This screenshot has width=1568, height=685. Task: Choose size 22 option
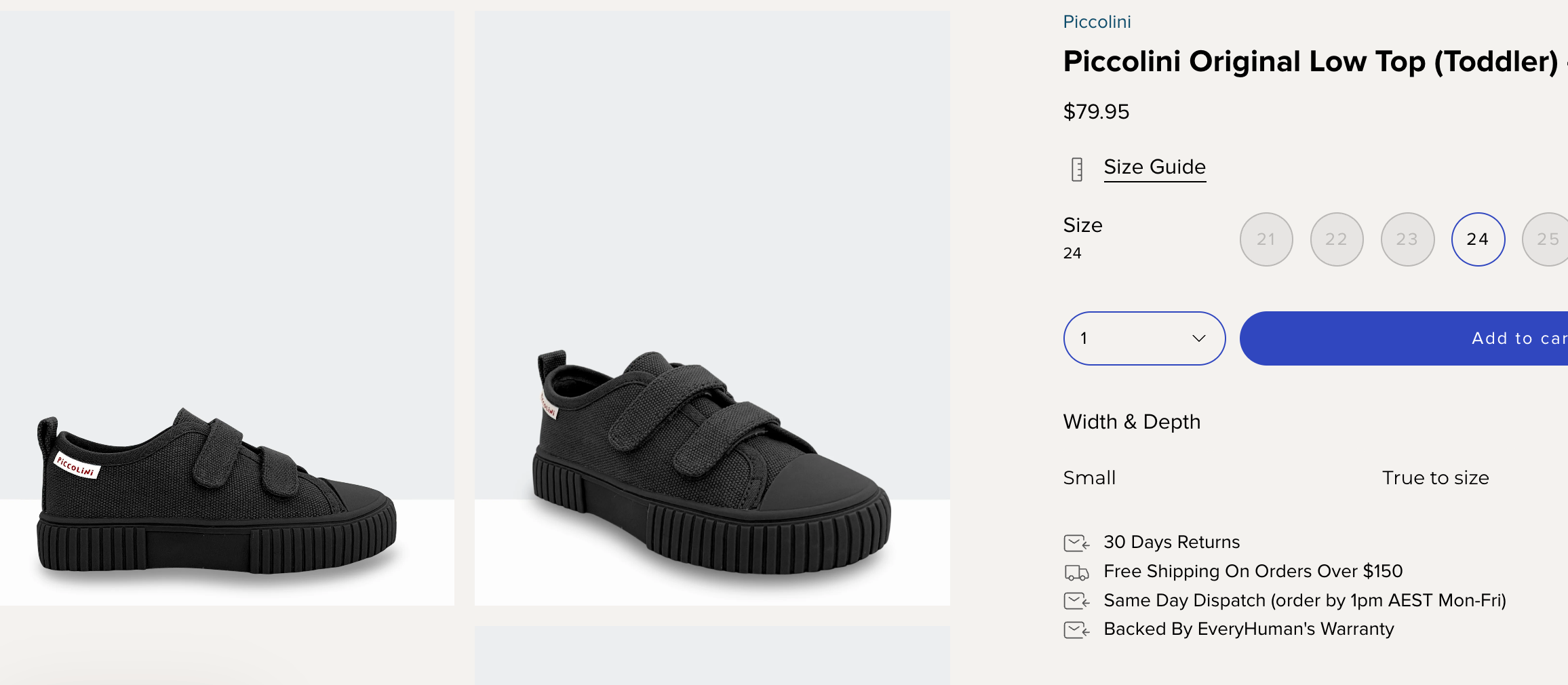point(1336,239)
